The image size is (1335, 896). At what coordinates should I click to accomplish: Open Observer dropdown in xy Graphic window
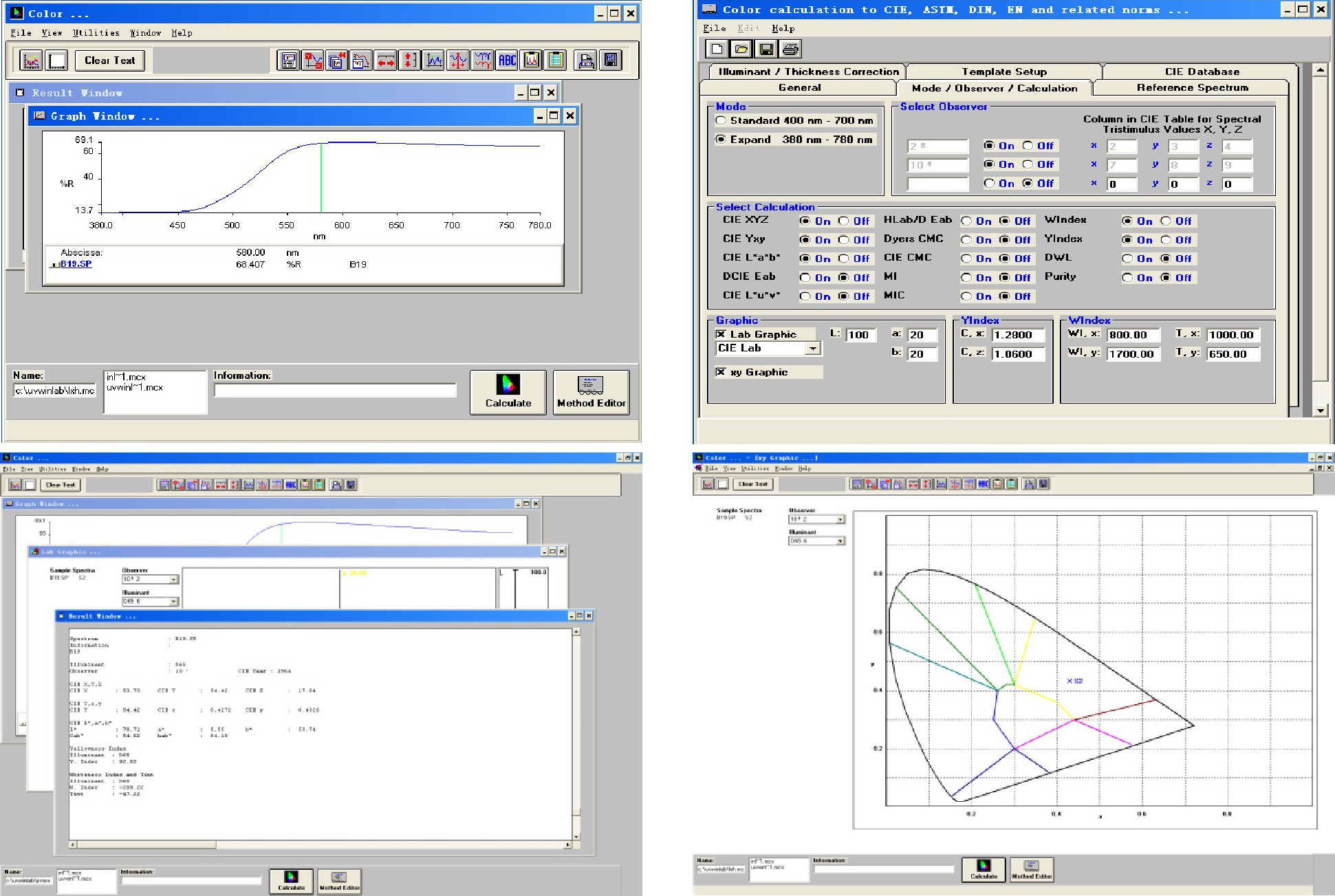tap(840, 520)
